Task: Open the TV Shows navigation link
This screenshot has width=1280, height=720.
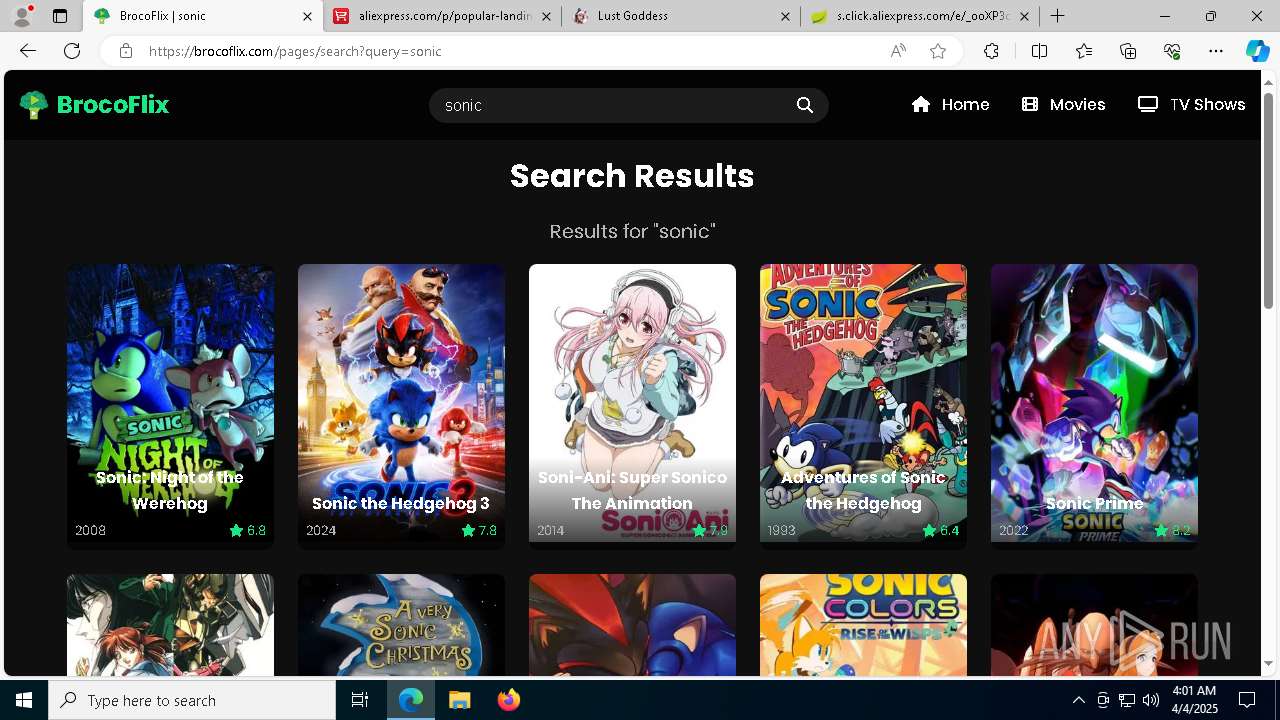Action: point(1191,105)
